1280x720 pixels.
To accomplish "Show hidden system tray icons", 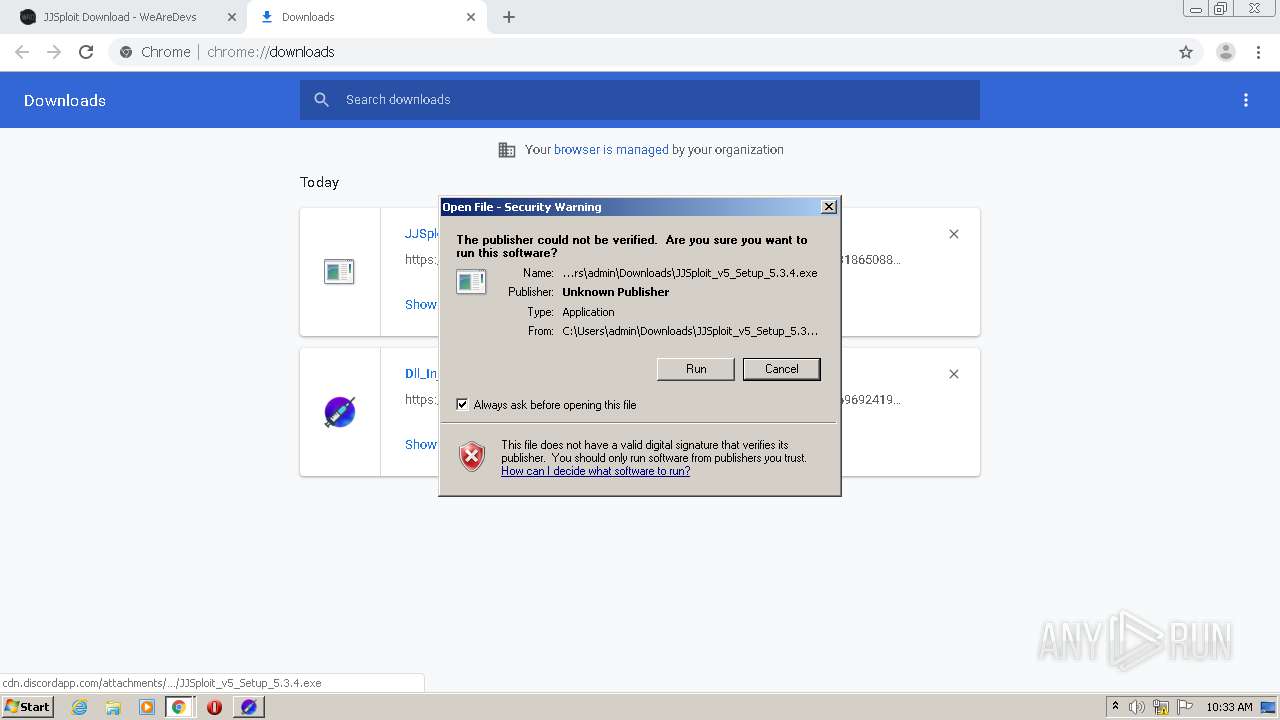I will 1115,707.
